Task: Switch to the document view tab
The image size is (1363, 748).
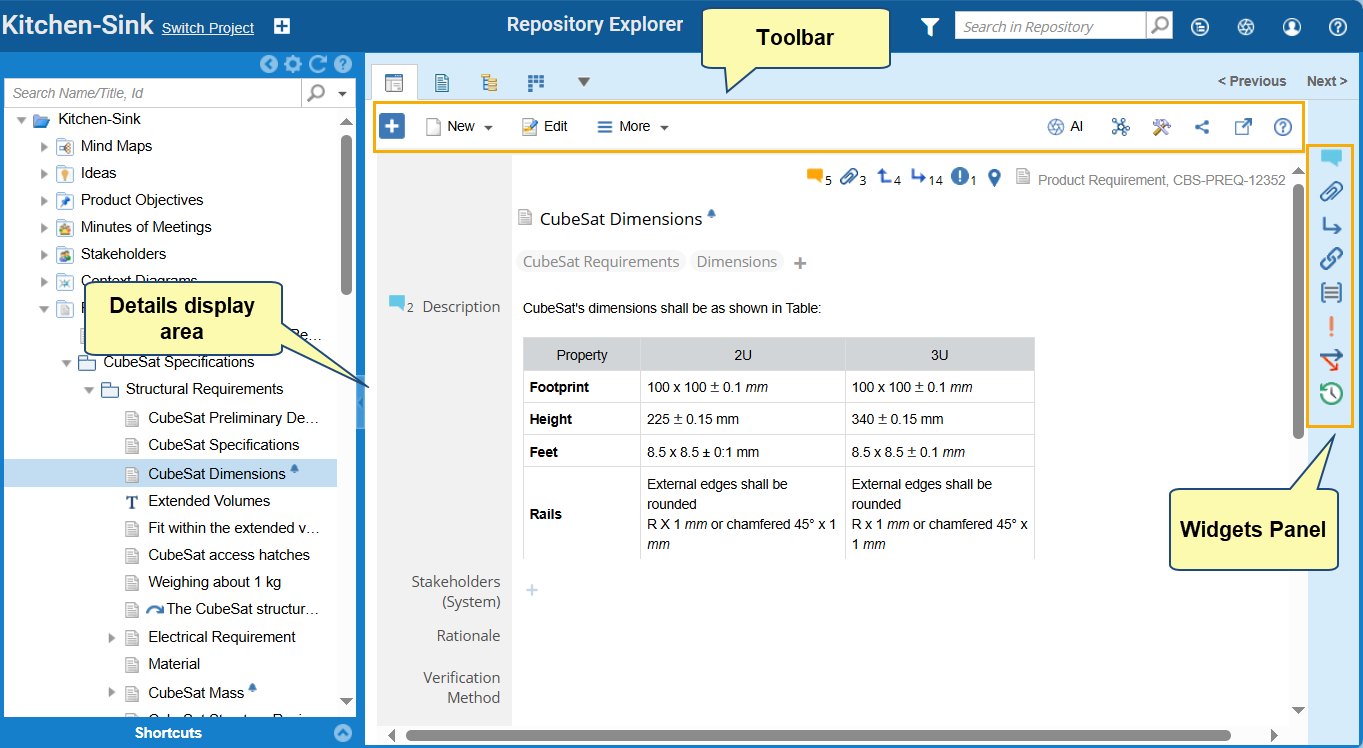Action: (441, 82)
